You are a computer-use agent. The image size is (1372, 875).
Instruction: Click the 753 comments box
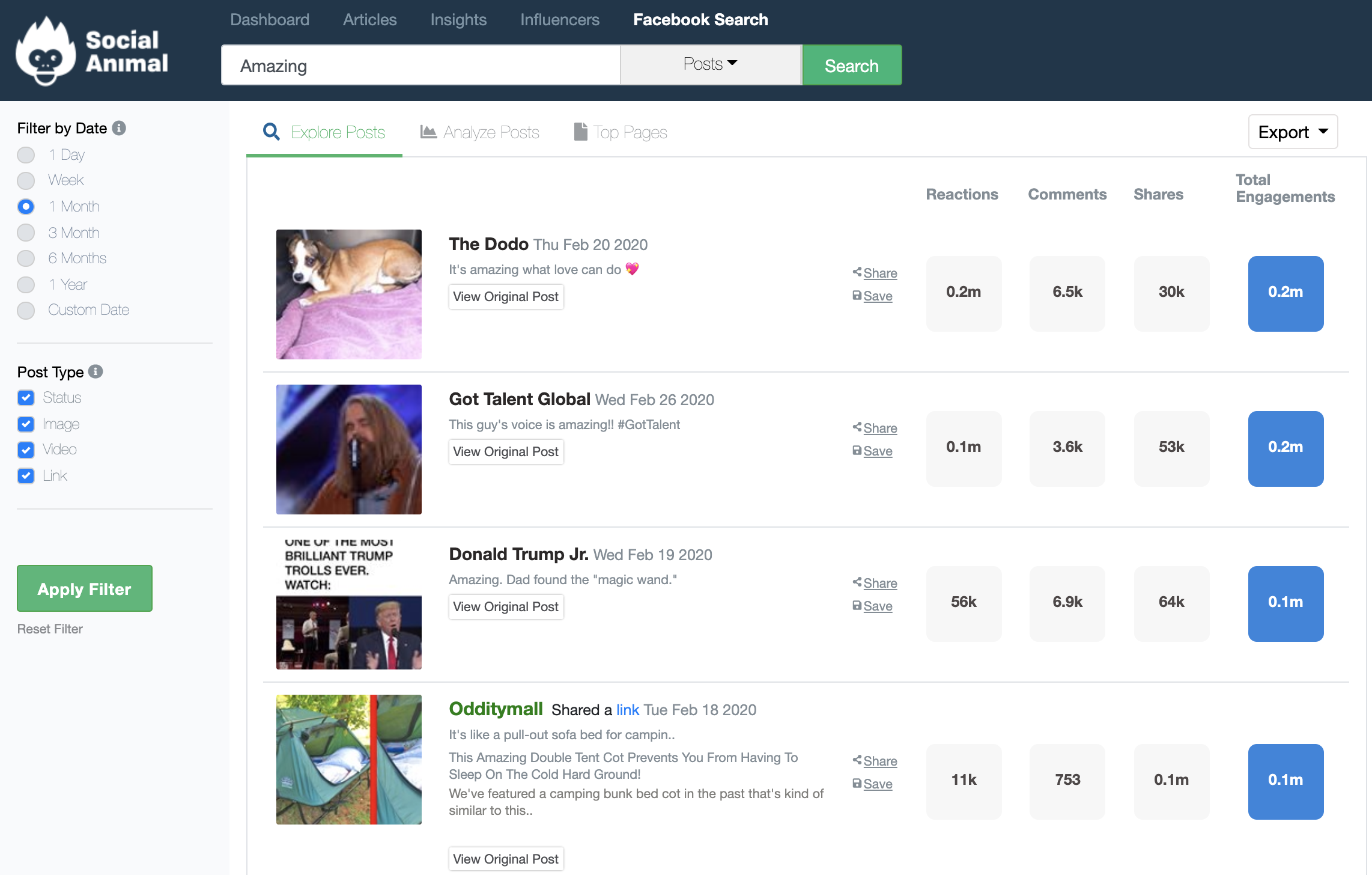coord(1067,781)
